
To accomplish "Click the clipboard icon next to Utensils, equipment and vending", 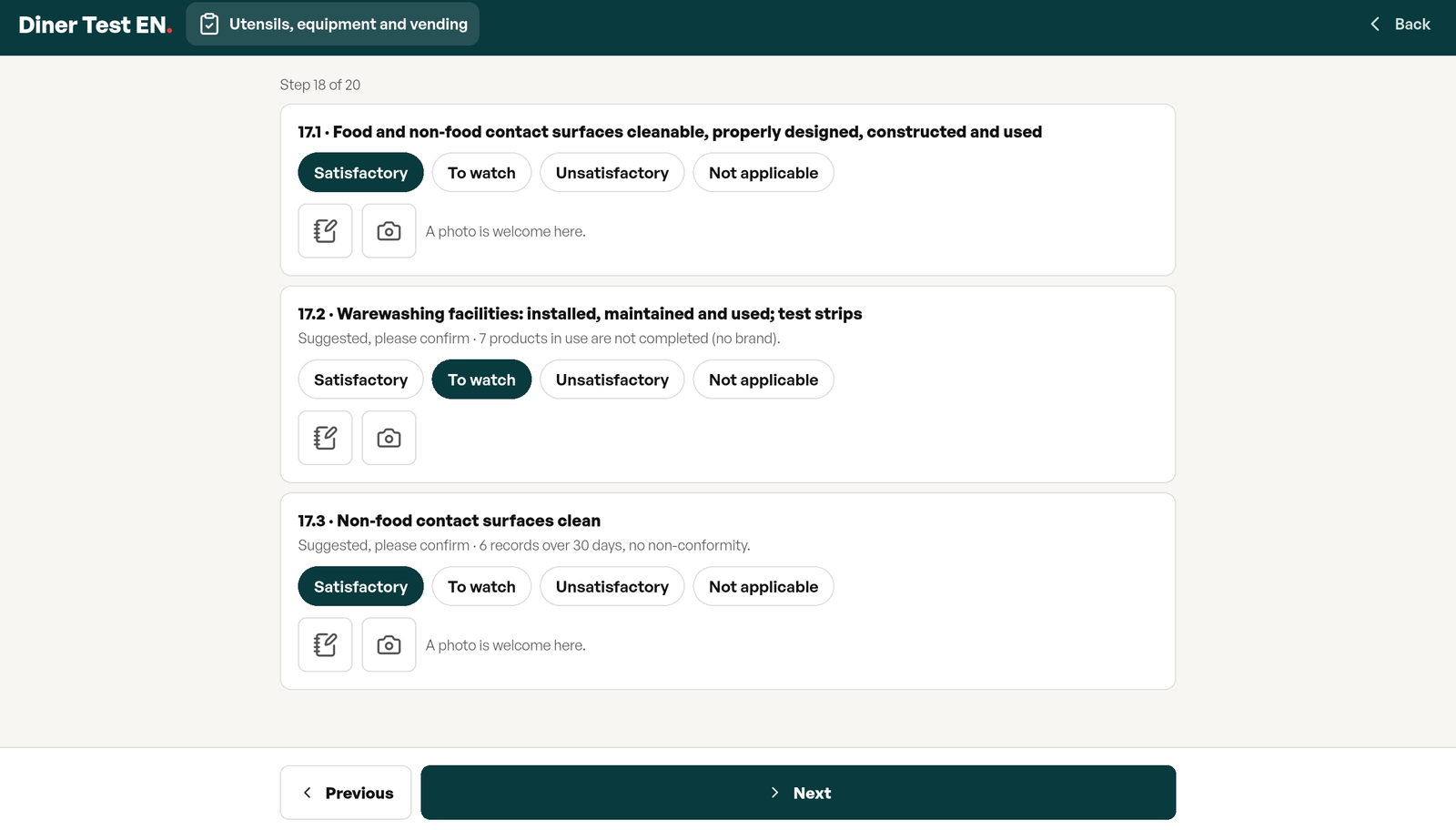I will (x=209, y=25).
